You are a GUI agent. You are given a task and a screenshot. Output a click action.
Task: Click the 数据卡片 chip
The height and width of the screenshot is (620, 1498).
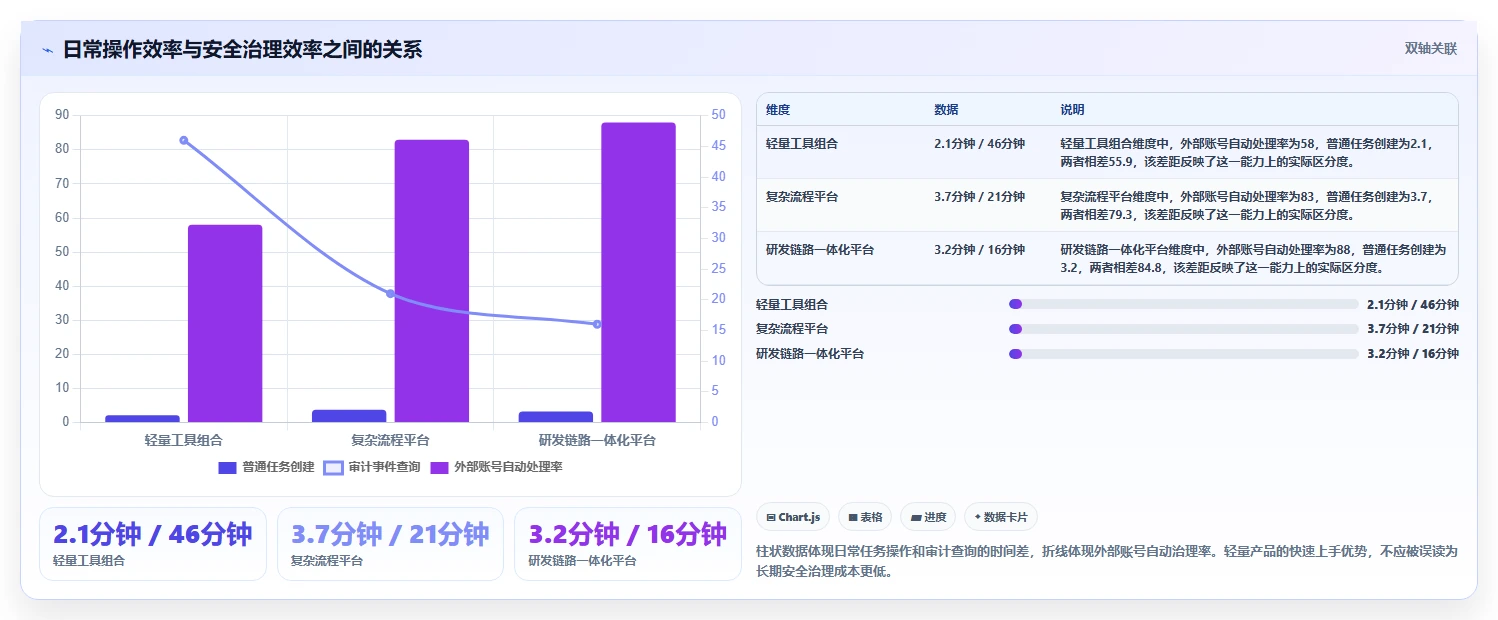click(1001, 517)
